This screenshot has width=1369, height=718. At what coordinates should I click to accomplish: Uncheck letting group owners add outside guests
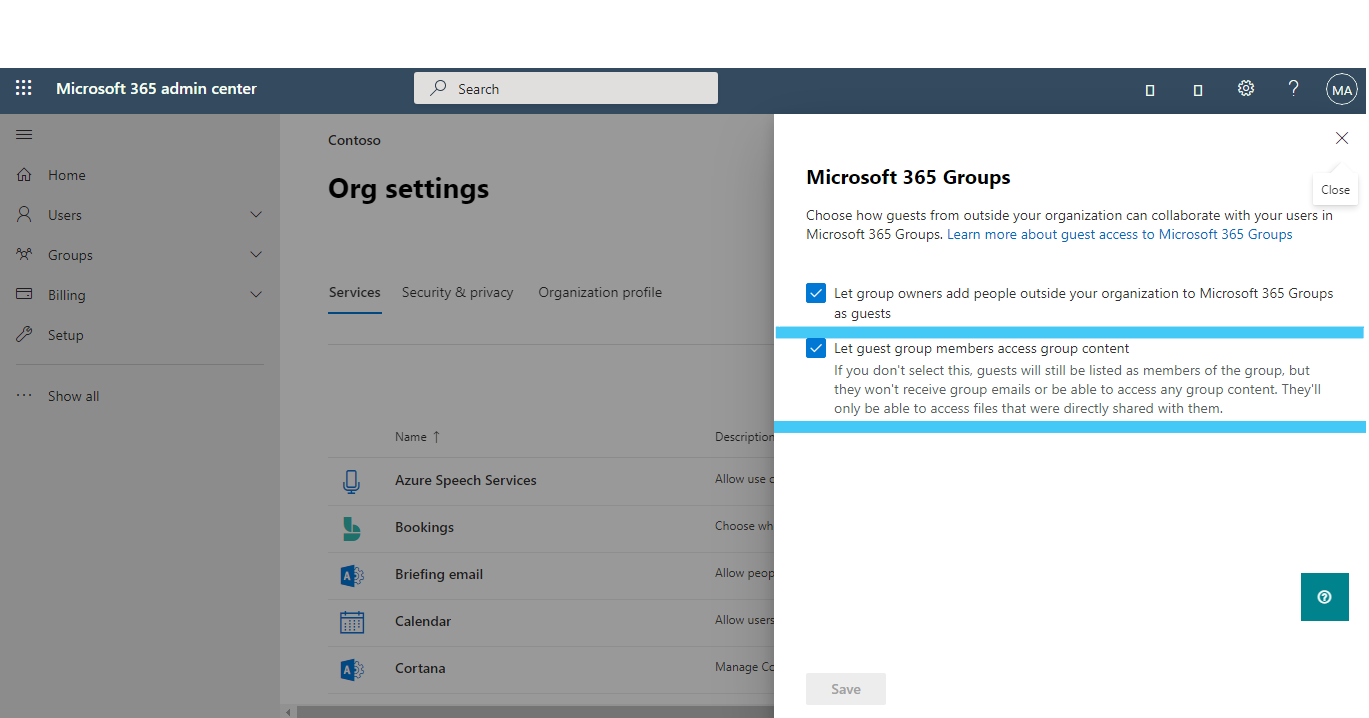coord(815,292)
